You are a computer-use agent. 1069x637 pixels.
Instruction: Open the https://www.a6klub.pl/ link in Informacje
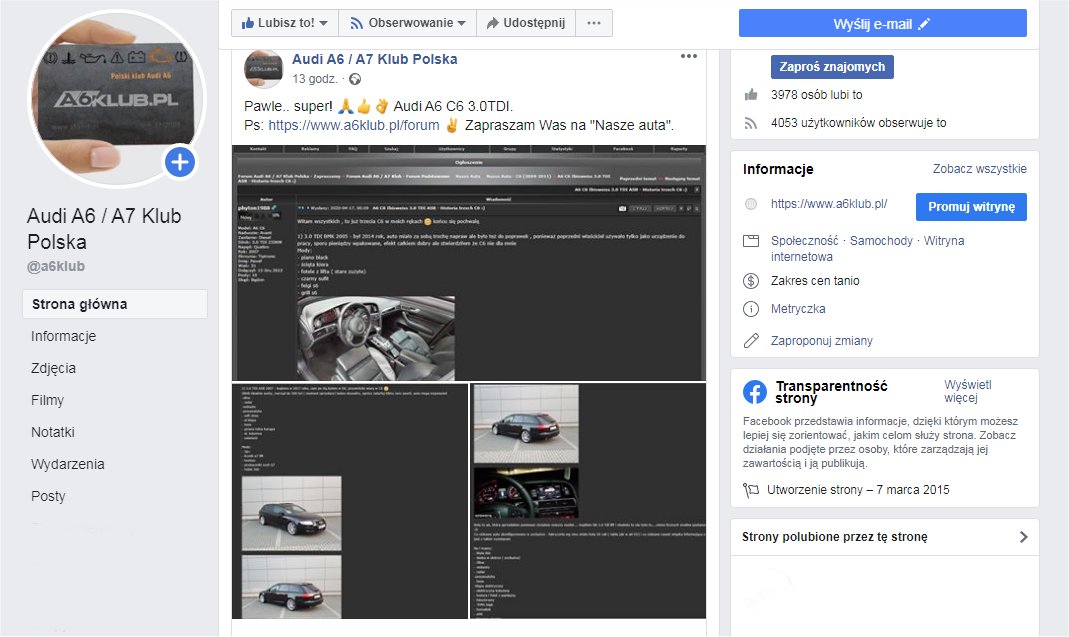point(828,203)
